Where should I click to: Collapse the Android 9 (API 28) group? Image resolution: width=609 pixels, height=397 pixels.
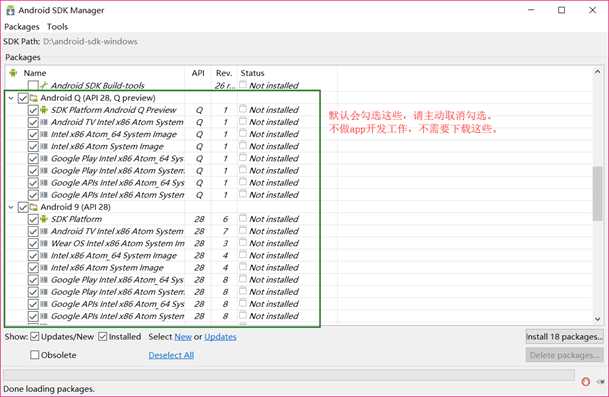(x=11, y=207)
